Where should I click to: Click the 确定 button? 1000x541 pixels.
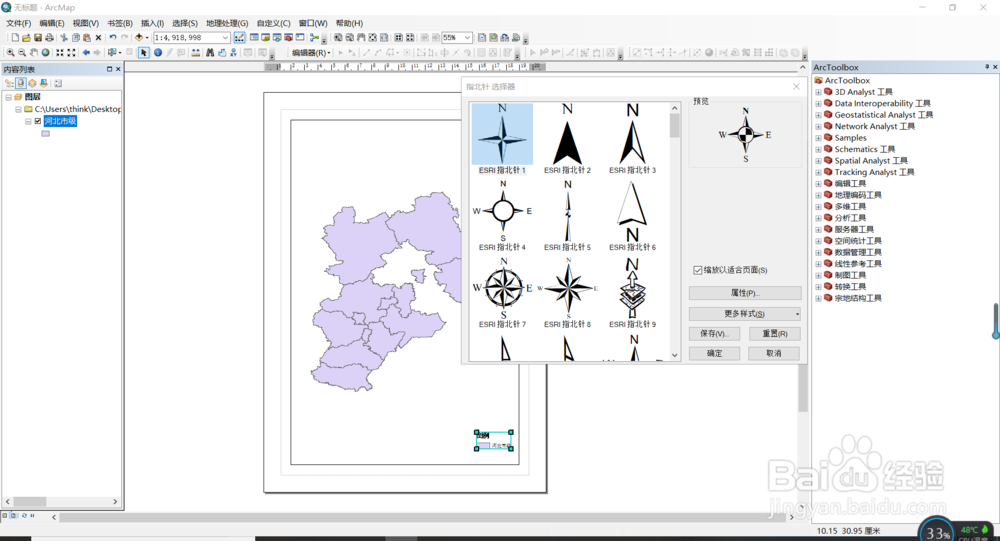714,353
